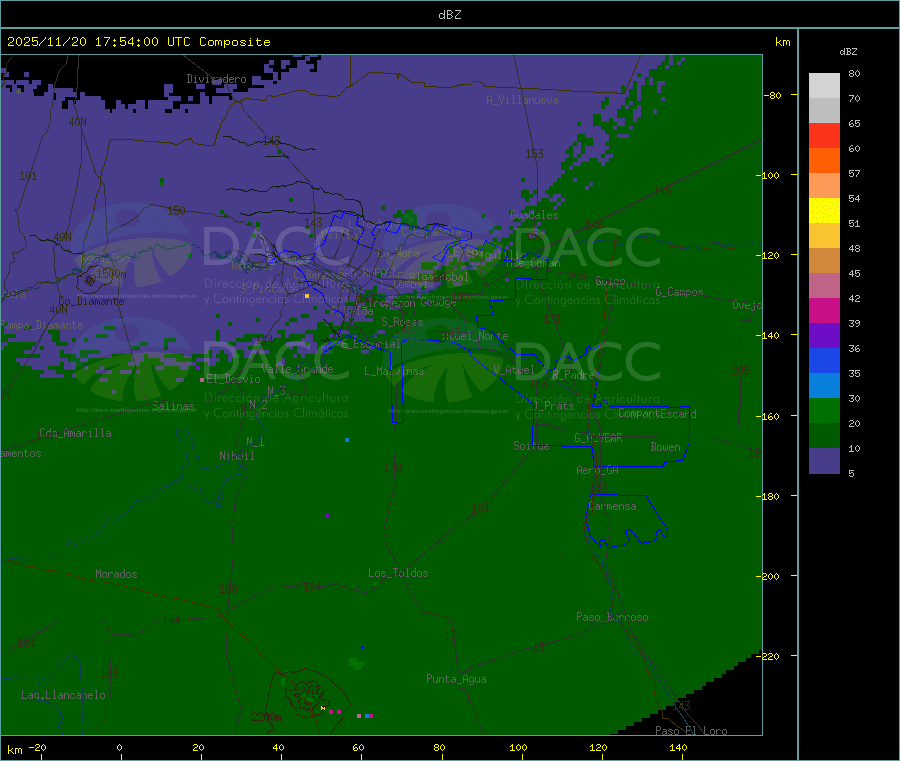Click the Los_Toldos map label
Image resolution: width=900 pixels, height=761 pixels.
click(398, 573)
